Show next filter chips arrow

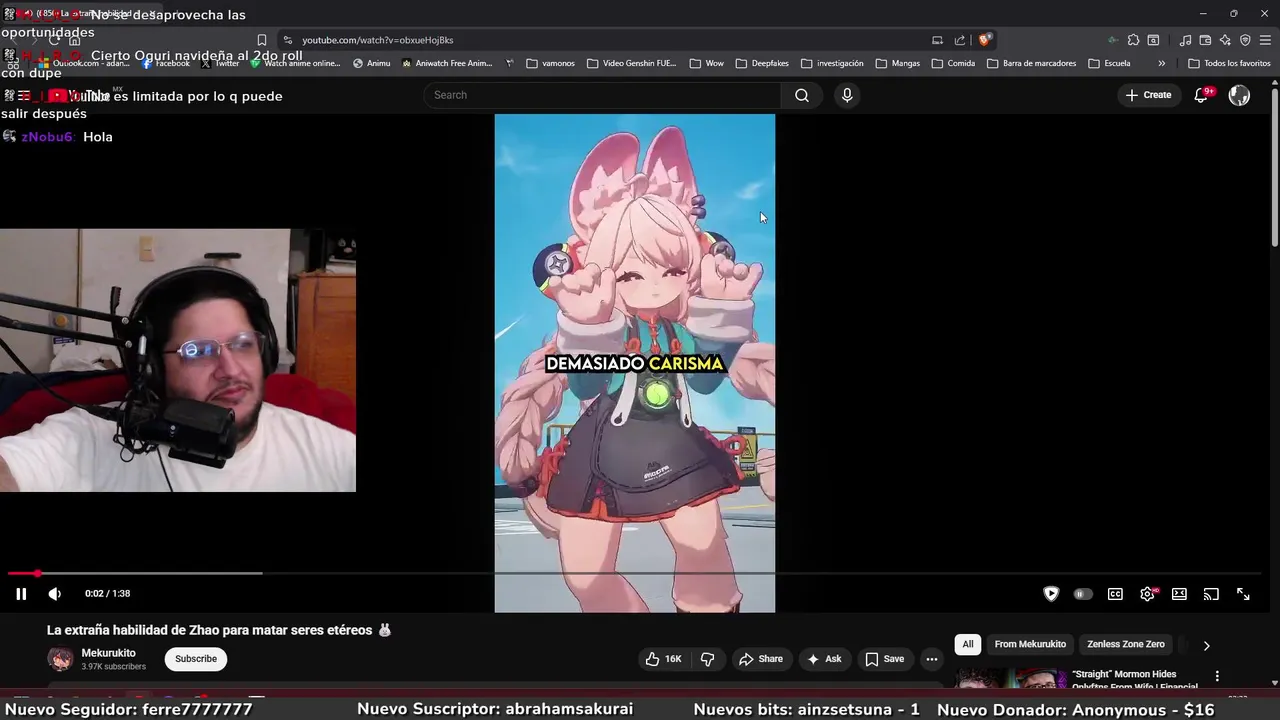(x=1206, y=645)
